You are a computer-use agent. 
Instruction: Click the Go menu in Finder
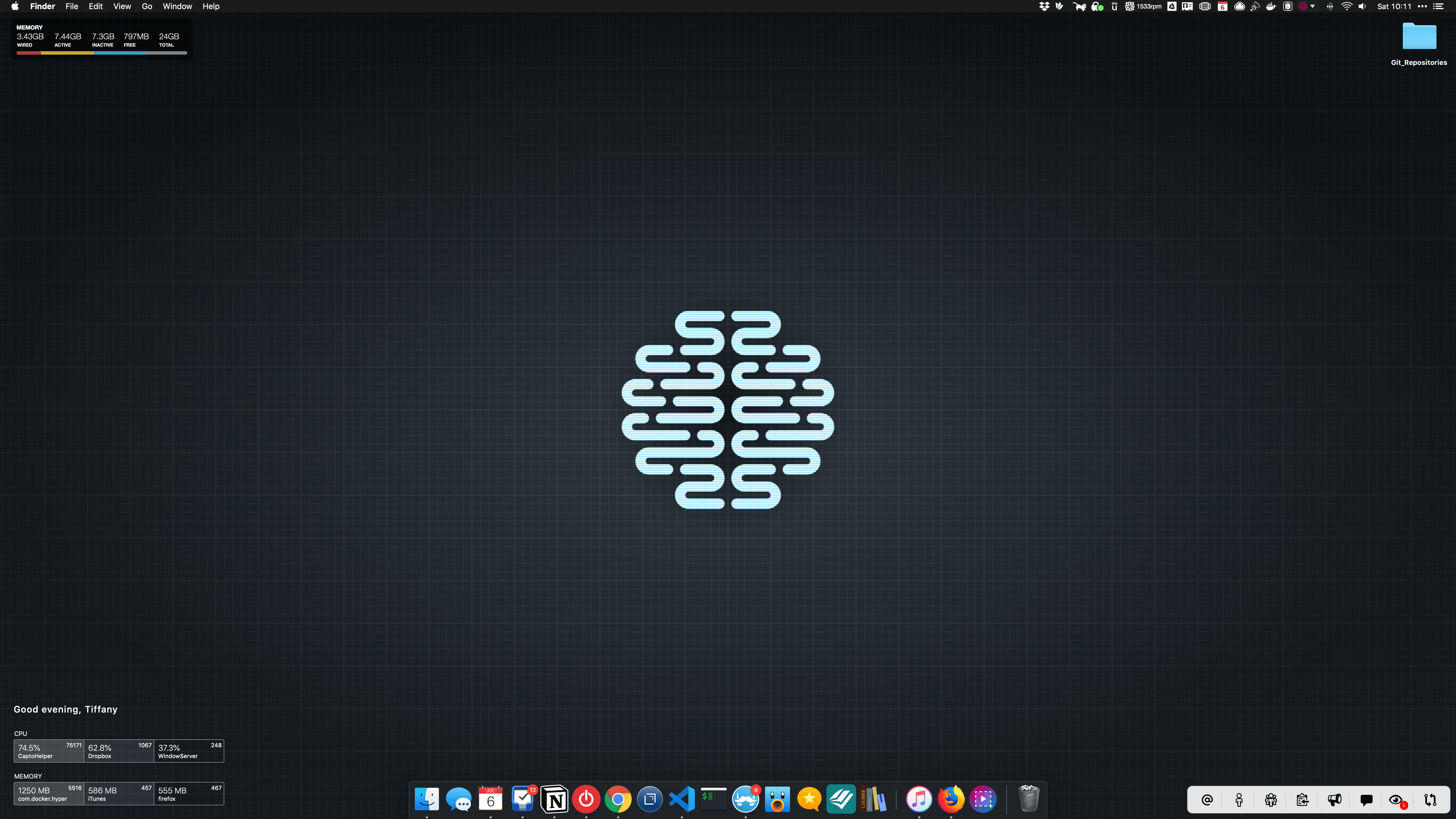[147, 7]
